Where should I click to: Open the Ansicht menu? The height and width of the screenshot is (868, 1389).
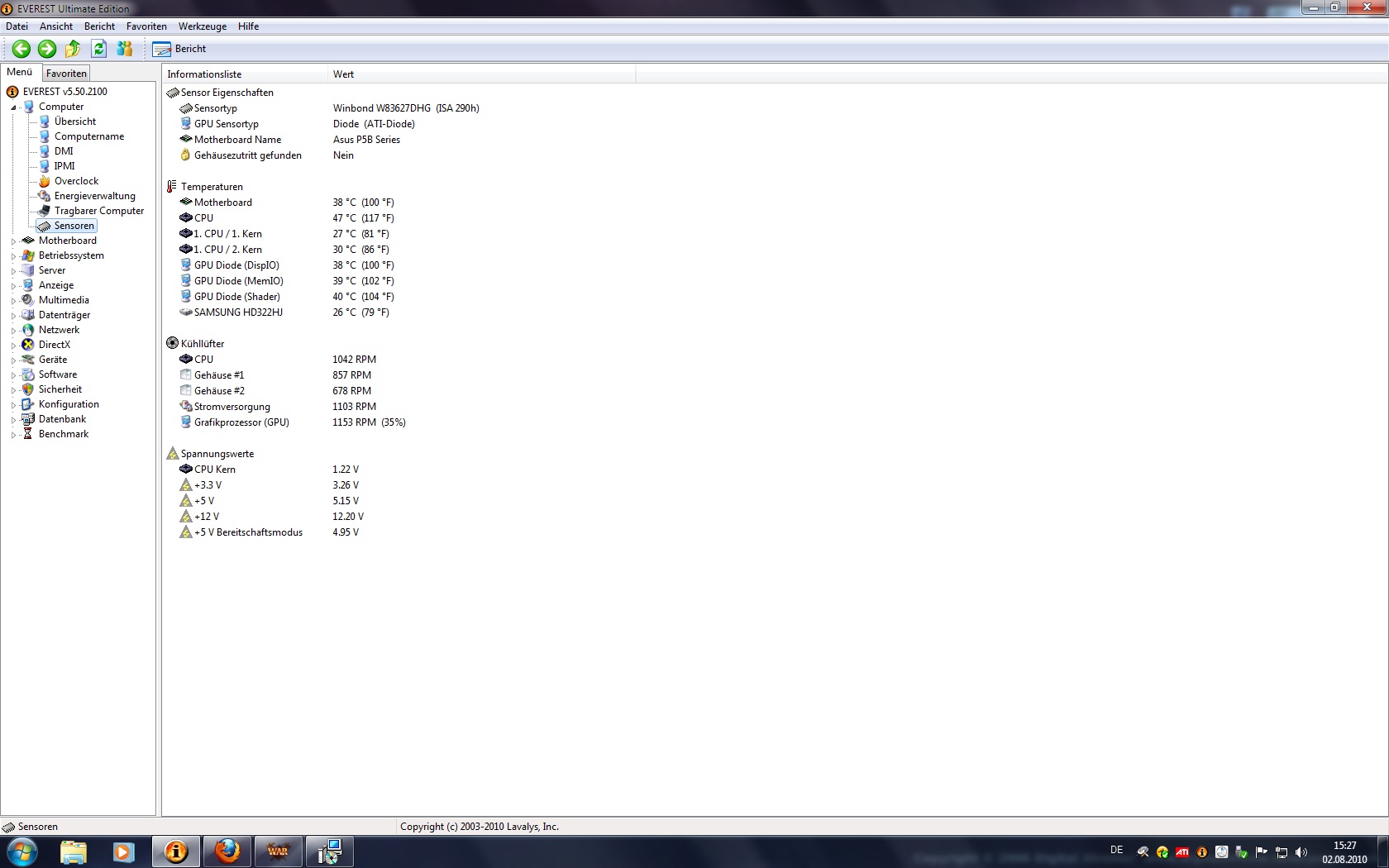pos(56,26)
